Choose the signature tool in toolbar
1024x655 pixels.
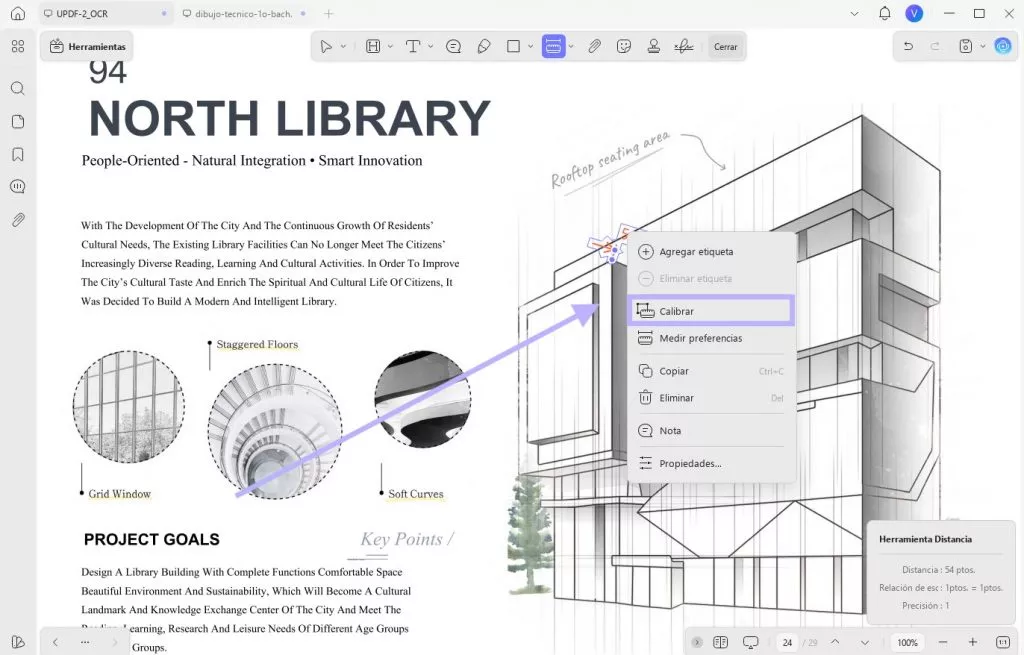[684, 46]
